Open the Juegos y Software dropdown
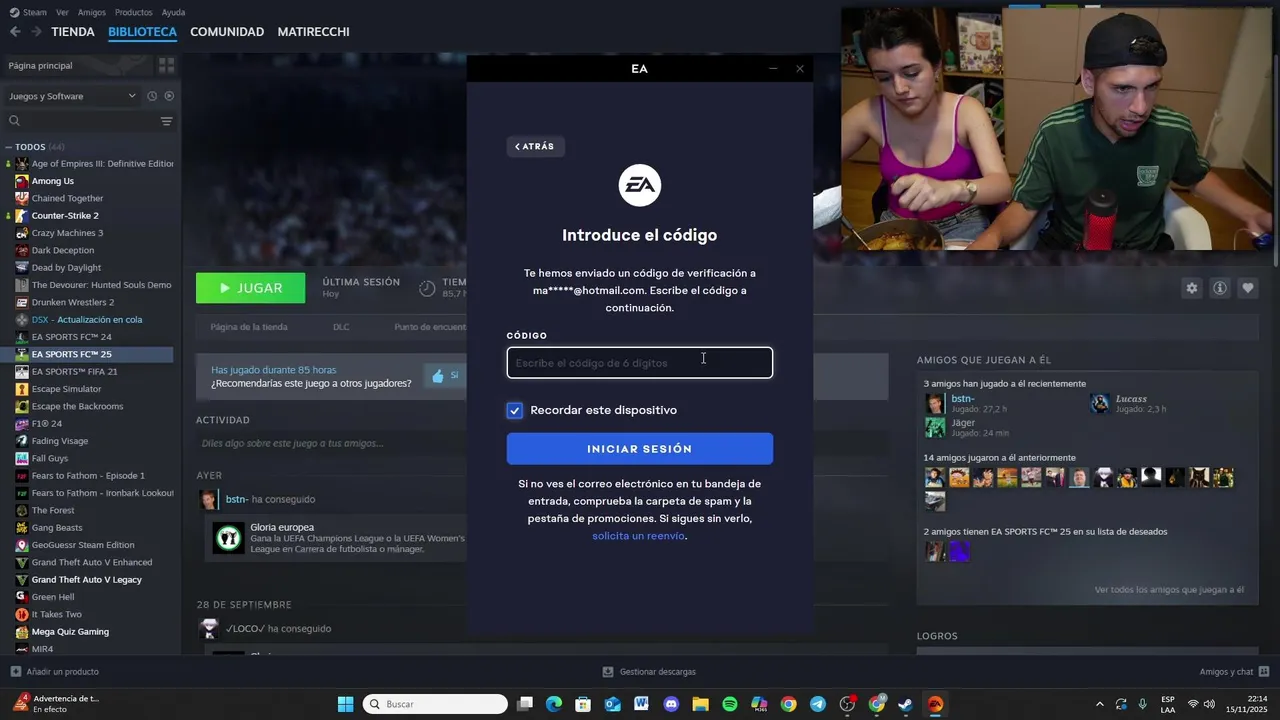 [x=72, y=96]
